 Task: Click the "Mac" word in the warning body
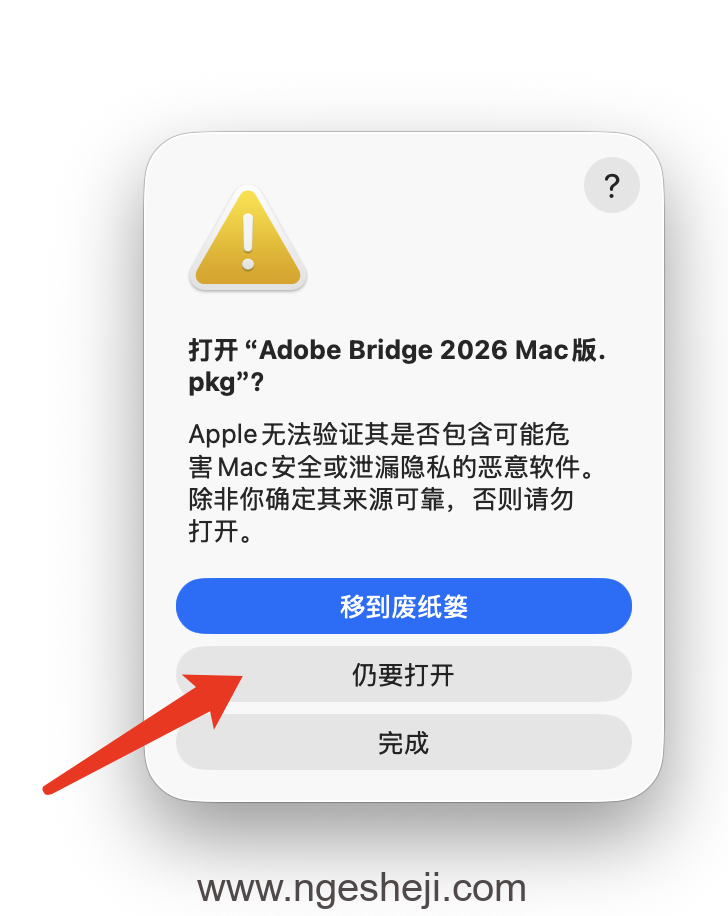(239, 467)
